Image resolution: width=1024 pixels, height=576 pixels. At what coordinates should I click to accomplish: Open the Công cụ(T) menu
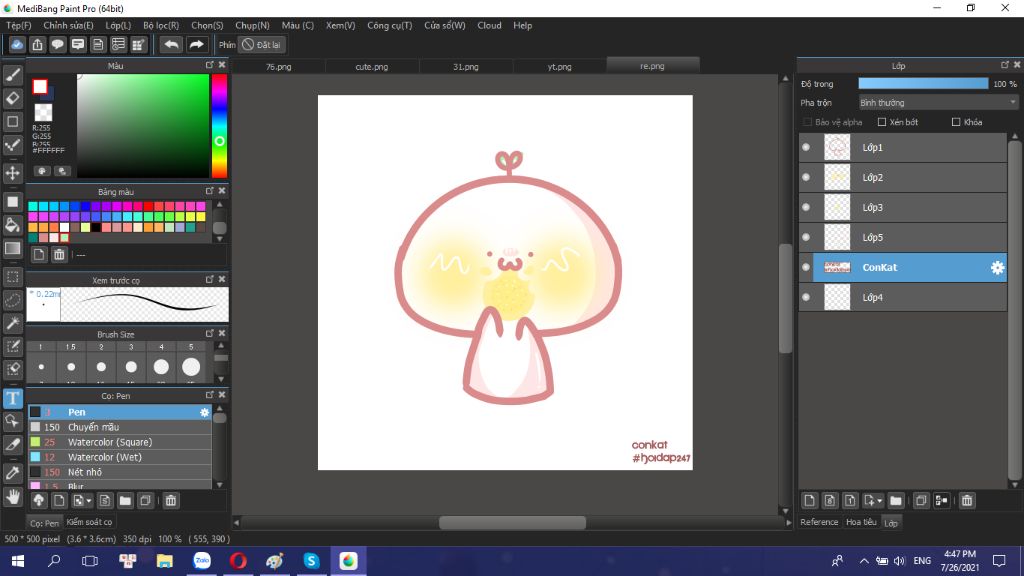pyautogui.click(x=389, y=25)
